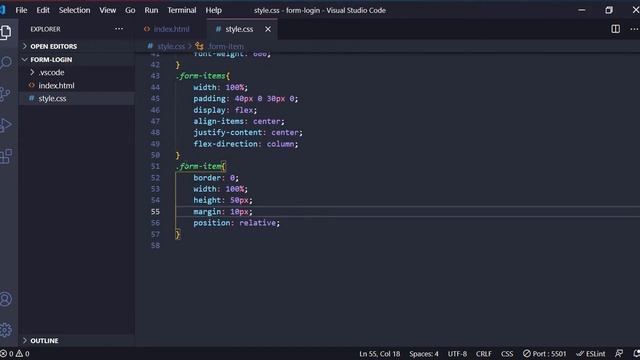Click EXPLORER panel title
Image resolution: width=640 pixels, height=360 pixels.
click(x=45, y=29)
